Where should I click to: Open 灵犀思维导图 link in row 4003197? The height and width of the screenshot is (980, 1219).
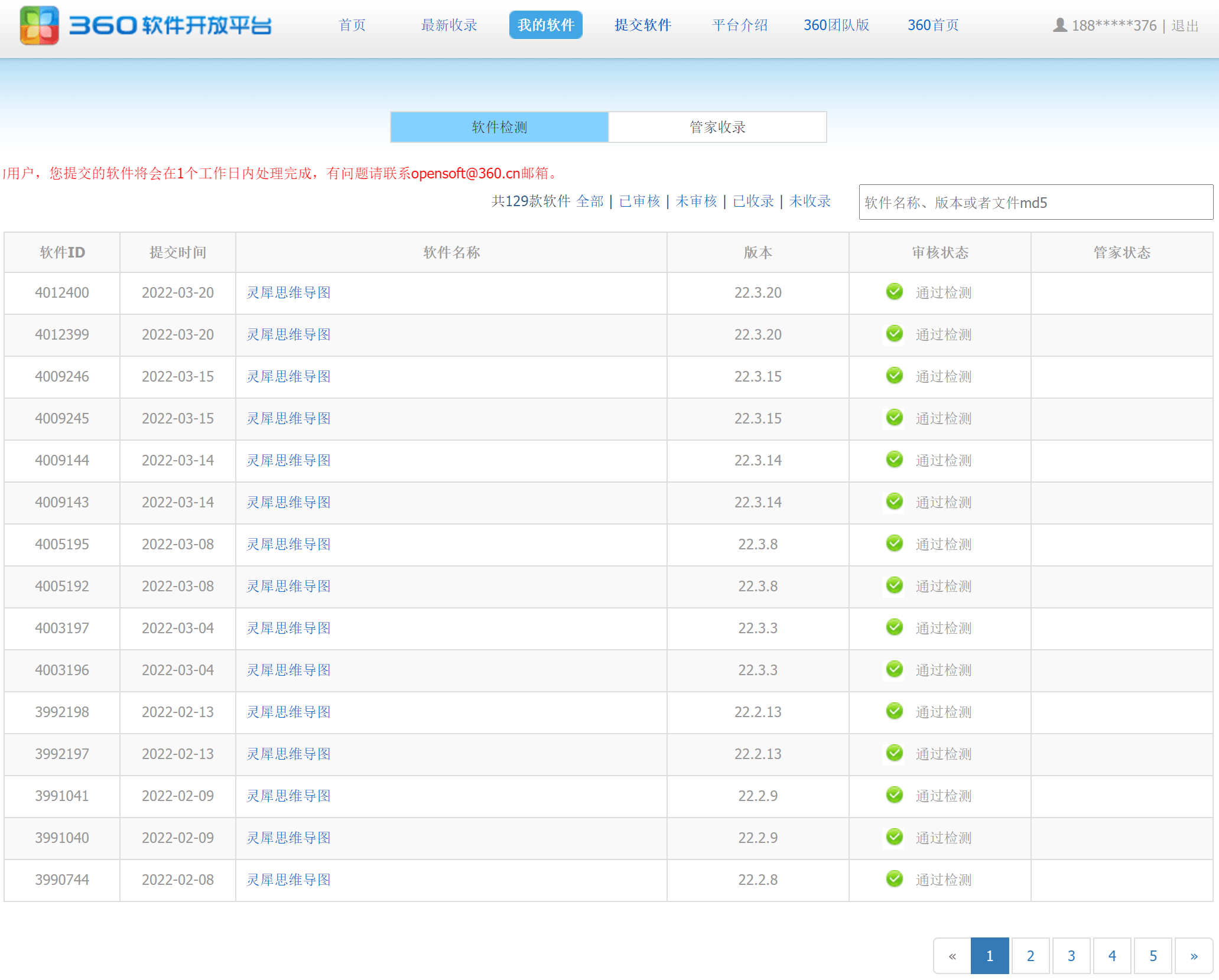[288, 628]
